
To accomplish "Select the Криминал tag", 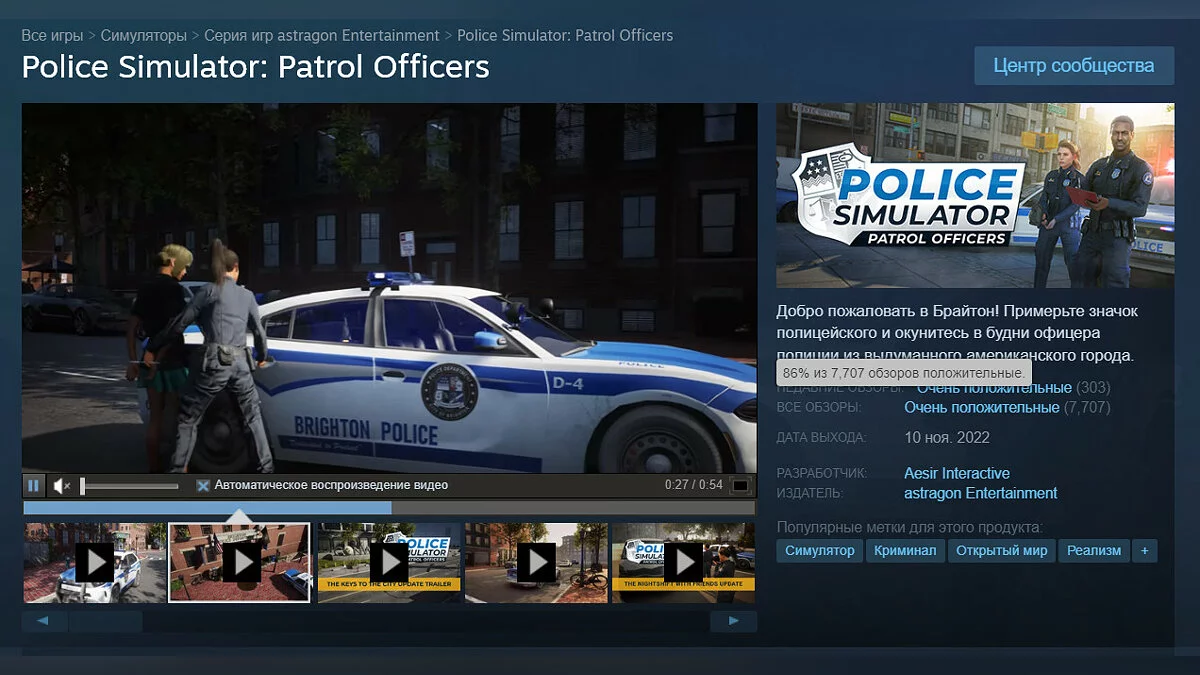I will (905, 551).
